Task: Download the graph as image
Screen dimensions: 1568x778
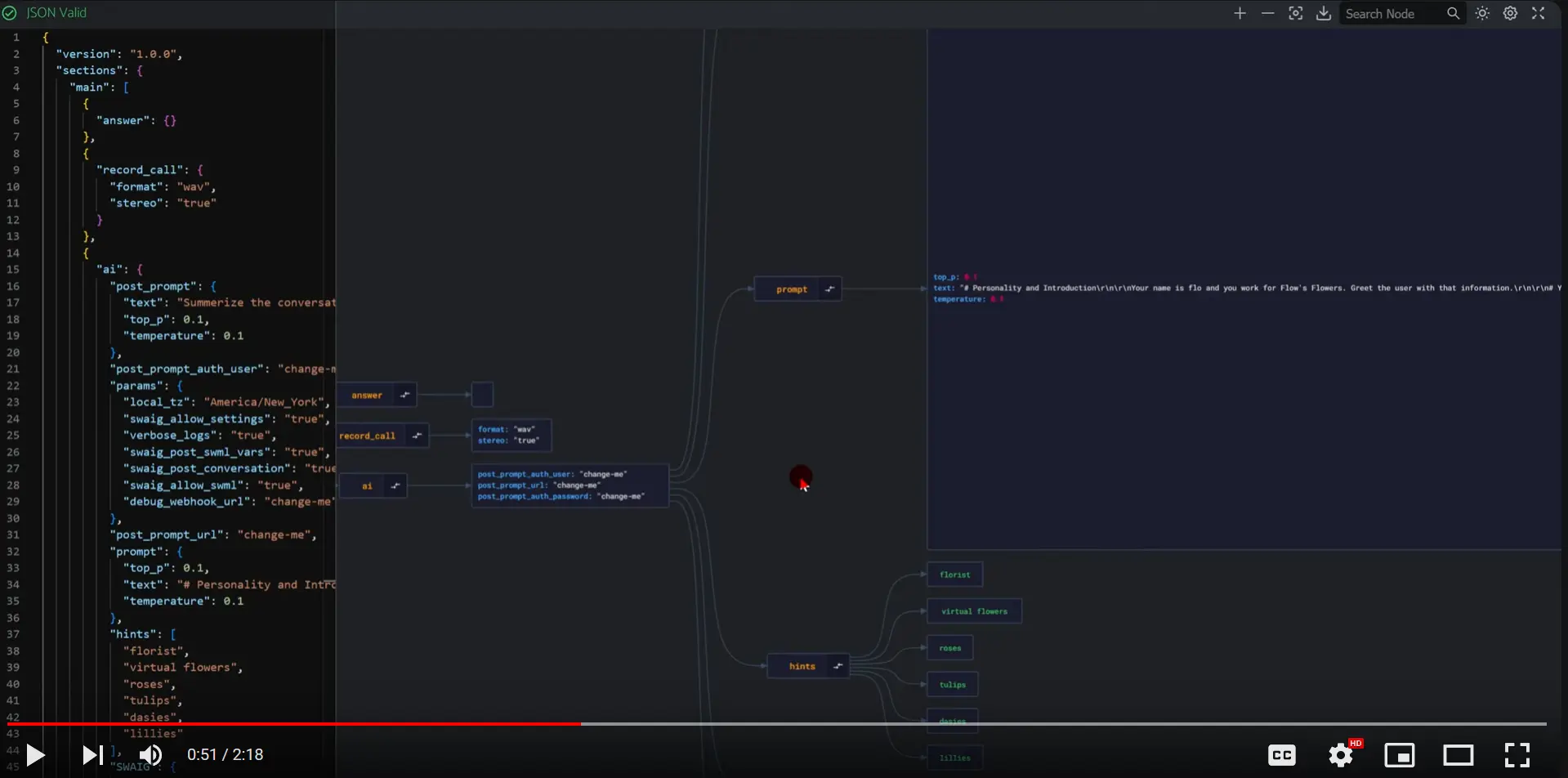Action: 1324,14
